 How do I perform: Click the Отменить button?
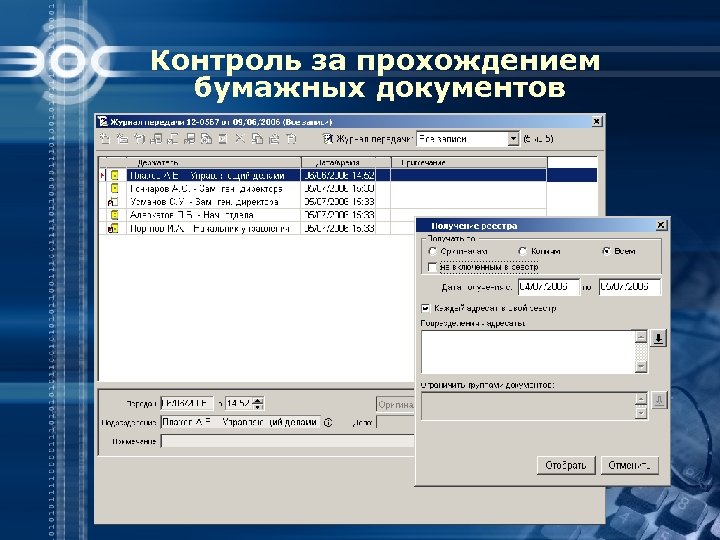[630, 465]
